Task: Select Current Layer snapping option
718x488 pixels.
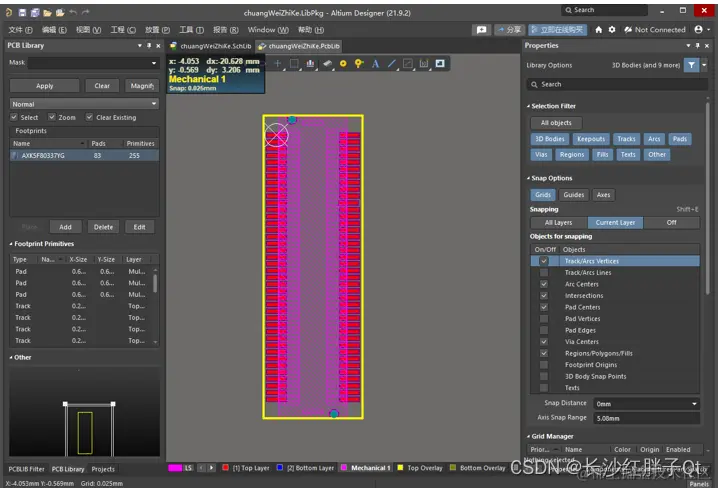Action: click(615, 222)
